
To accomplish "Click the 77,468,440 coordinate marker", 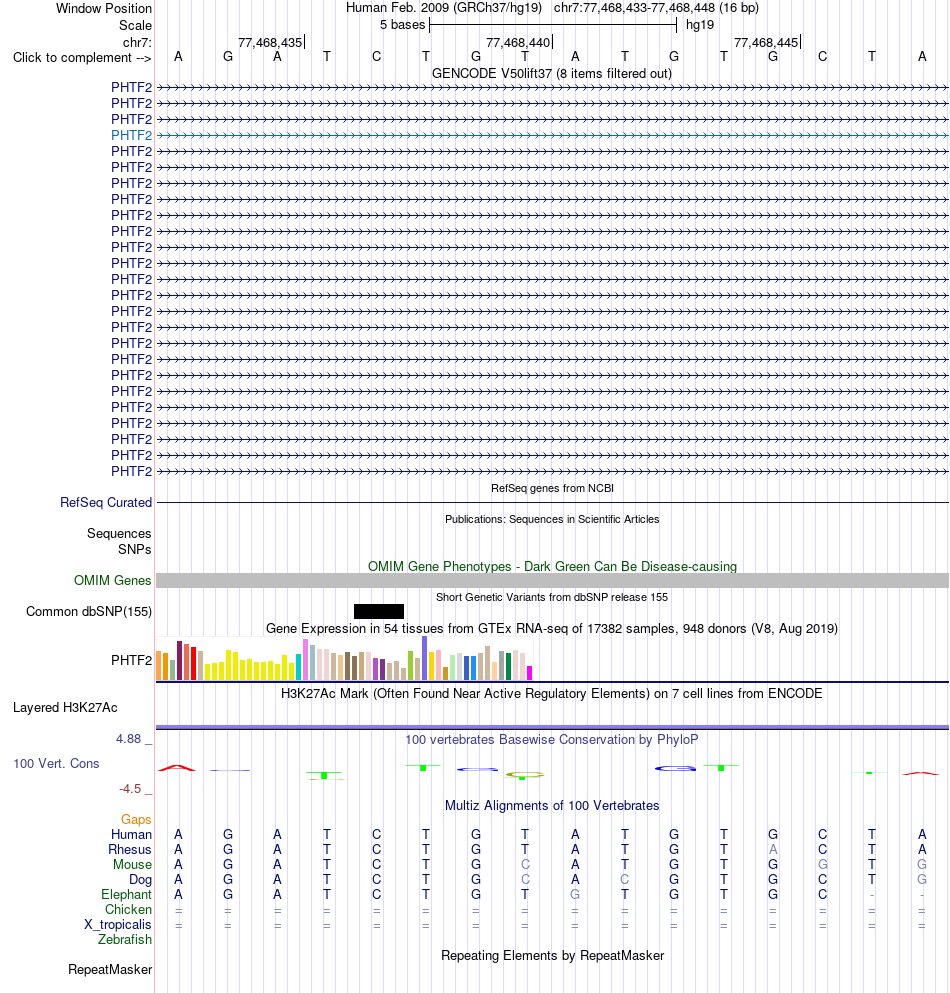I will tap(519, 42).
